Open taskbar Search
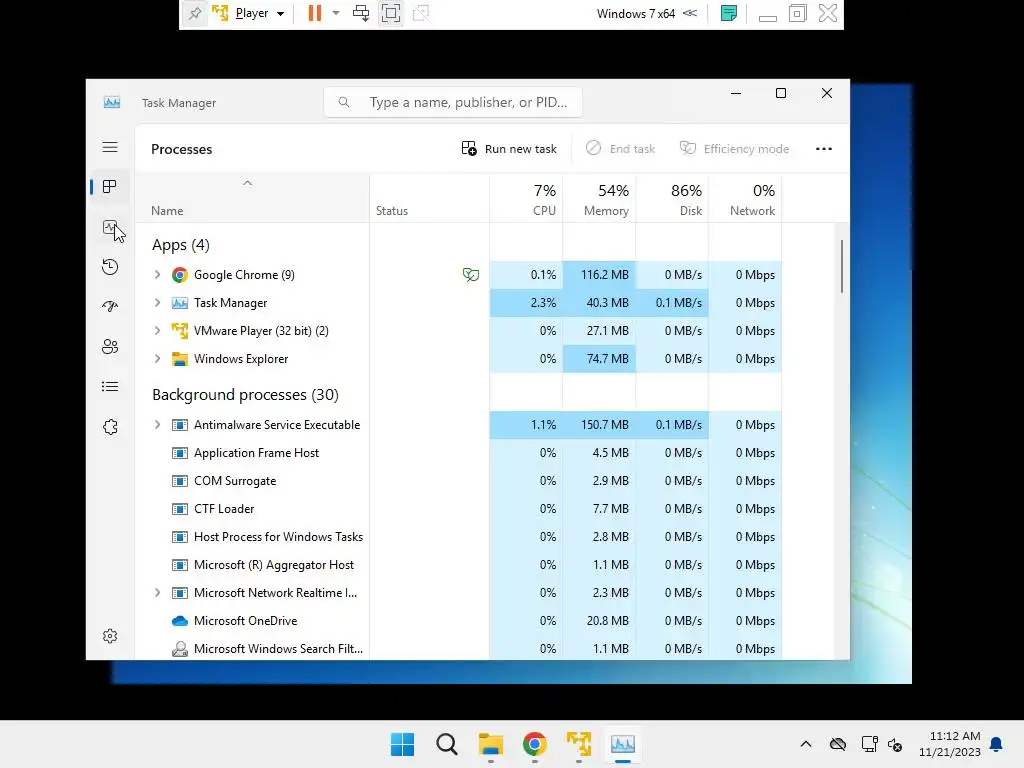1024x768 pixels. point(447,744)
